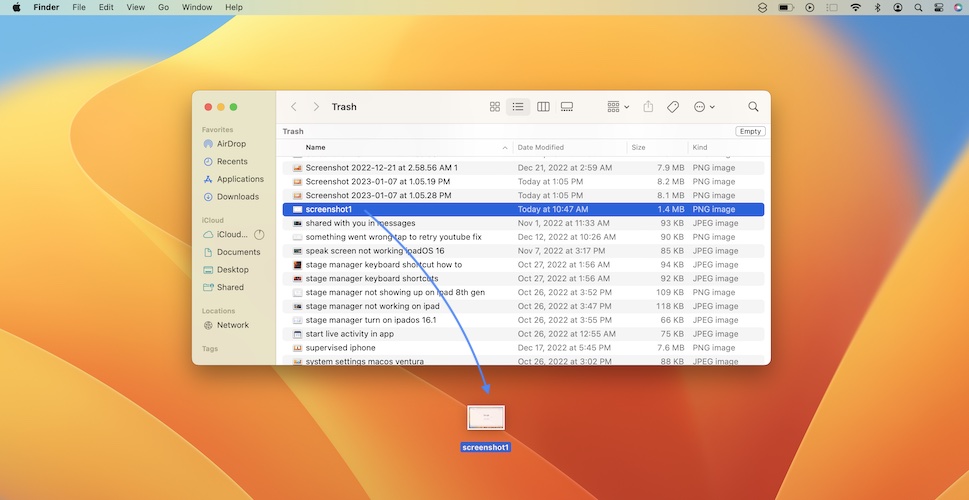Go back in Finder window
This screenshot has width=969, height=500.
(x=294, y=107)
